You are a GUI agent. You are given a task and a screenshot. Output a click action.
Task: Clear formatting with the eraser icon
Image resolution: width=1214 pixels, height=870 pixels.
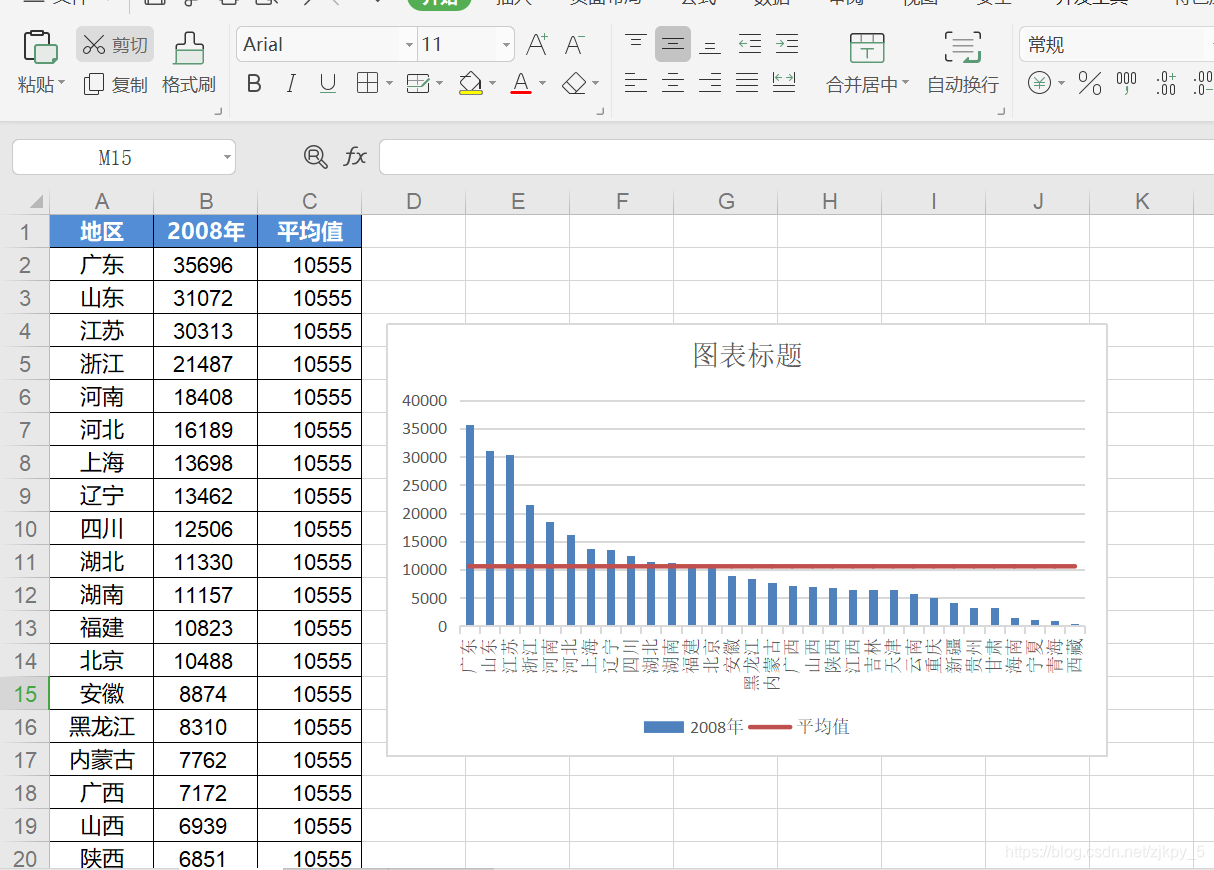point(574,84)
